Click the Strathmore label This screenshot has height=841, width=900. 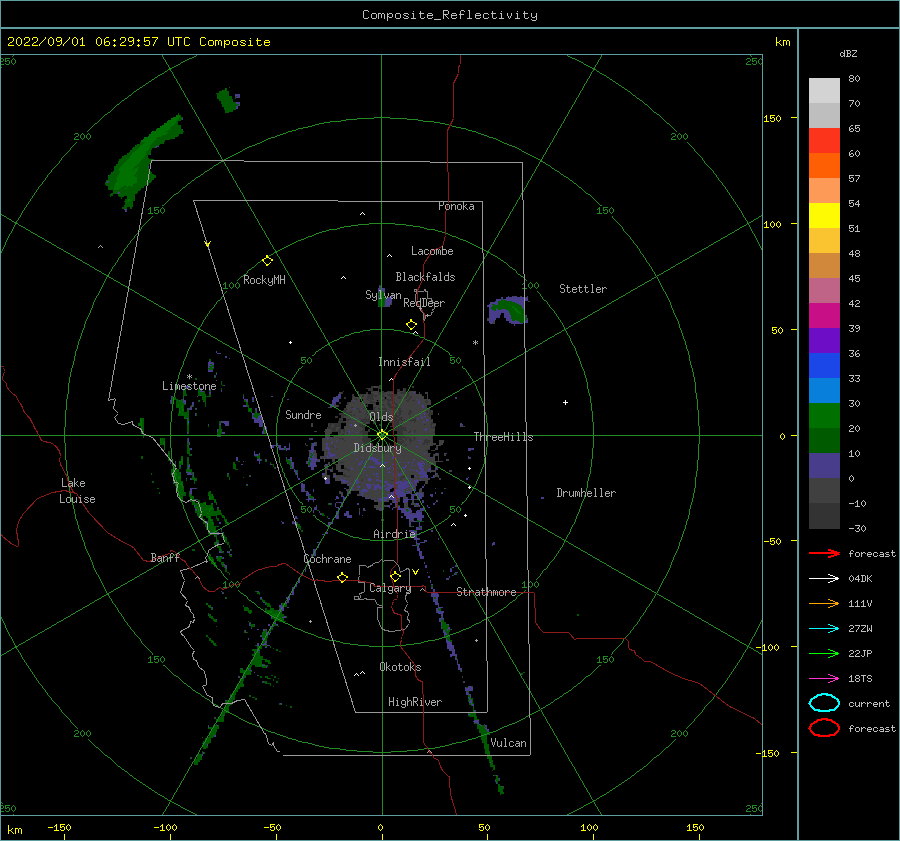tap(486, 592)
